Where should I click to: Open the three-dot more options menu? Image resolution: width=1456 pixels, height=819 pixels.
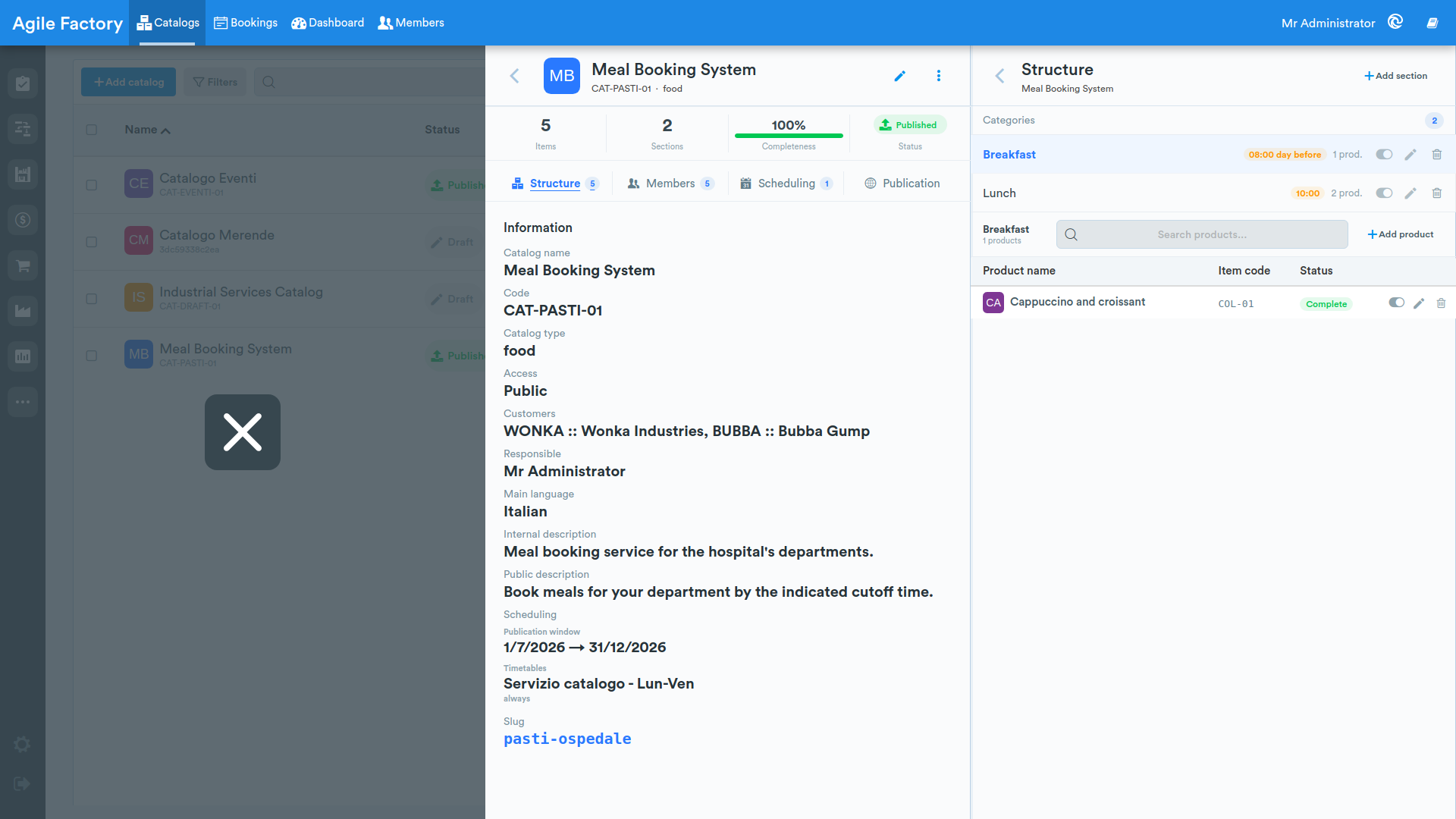[x=938, y=76]
